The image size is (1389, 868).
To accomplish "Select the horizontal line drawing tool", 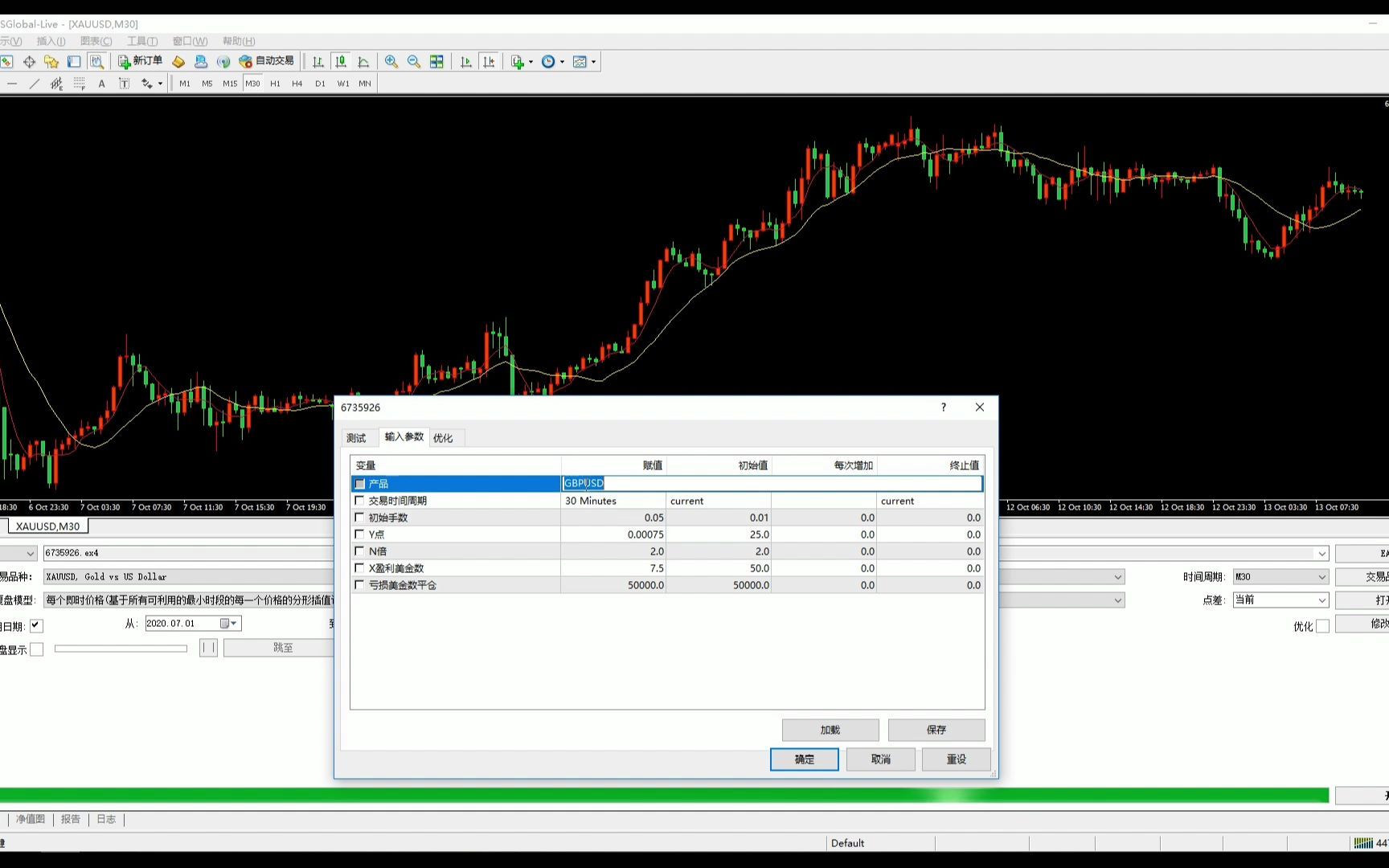I will (x=12, y=84).
